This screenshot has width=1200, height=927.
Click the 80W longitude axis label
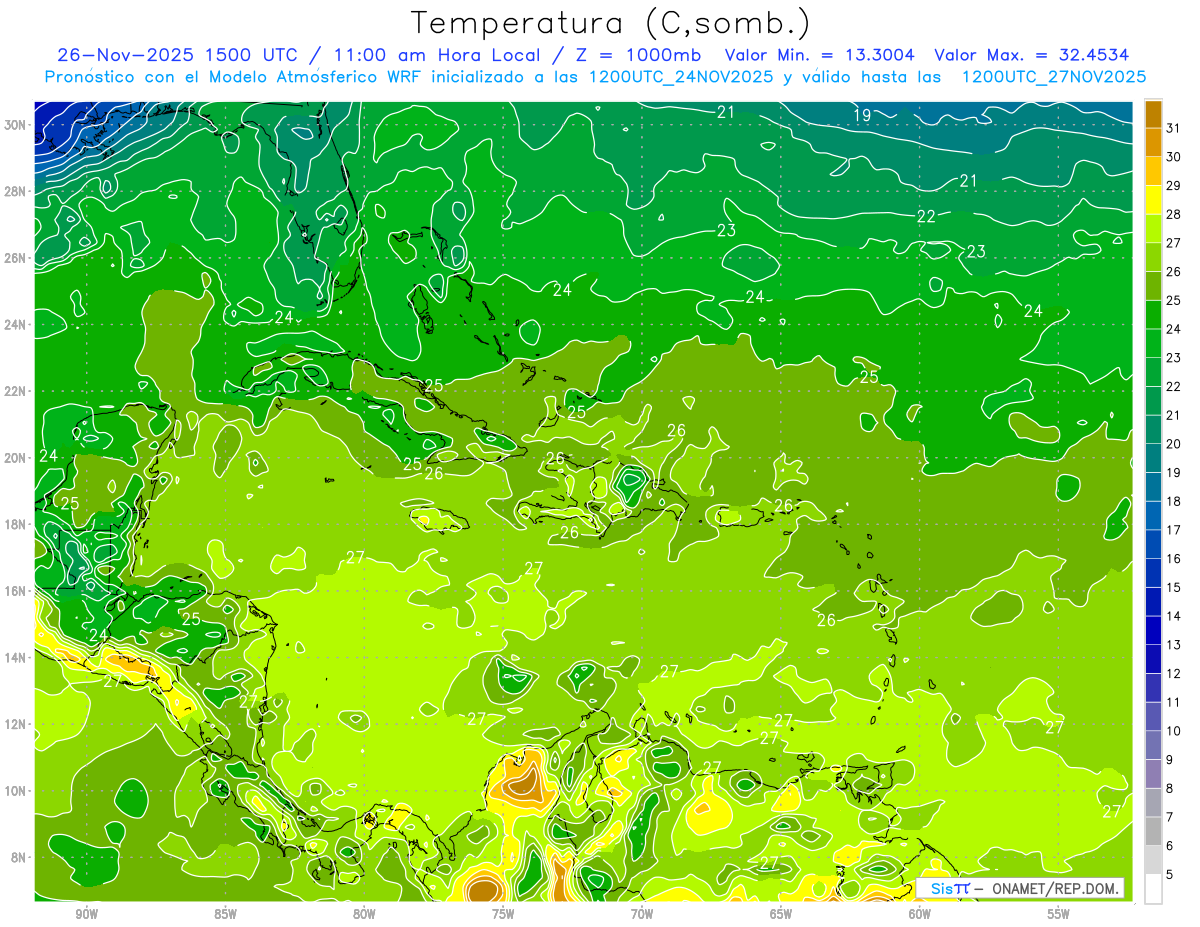(x=364, y=915)
